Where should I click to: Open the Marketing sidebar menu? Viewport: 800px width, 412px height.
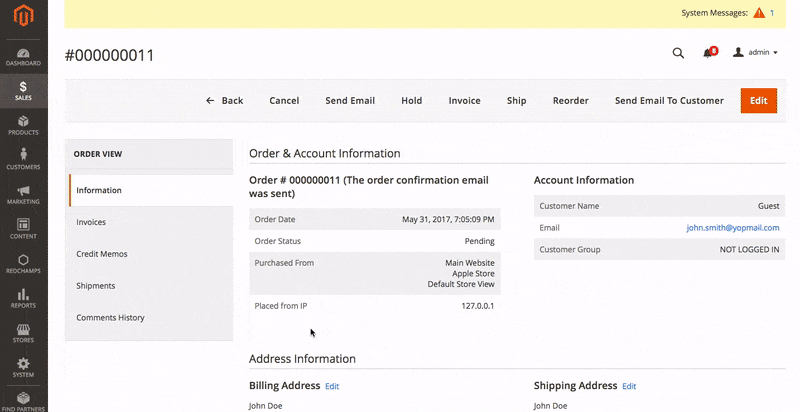pyautogui.click(x=23, y=195)
